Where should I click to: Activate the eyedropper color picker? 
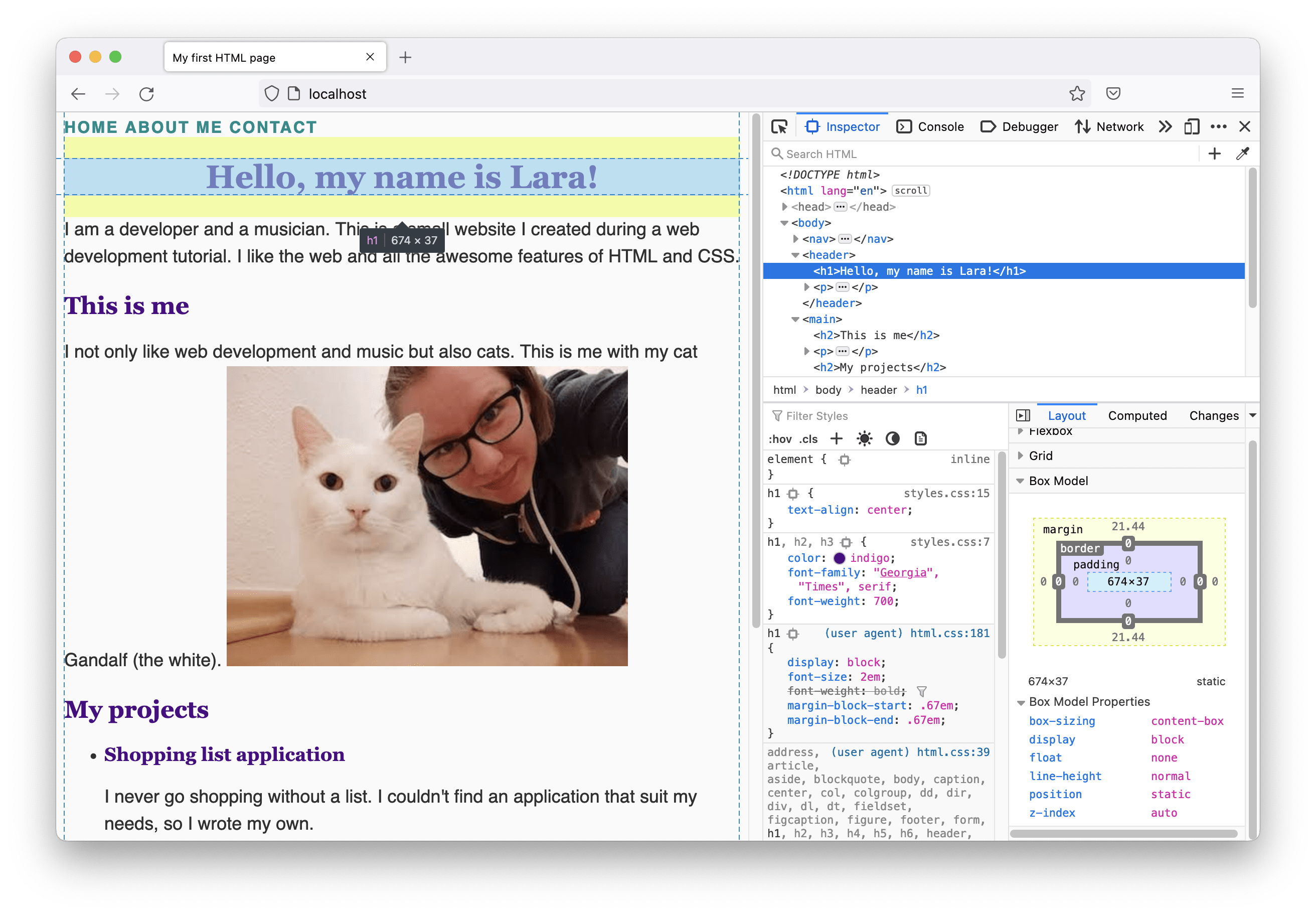click(x=1243, y=154)
